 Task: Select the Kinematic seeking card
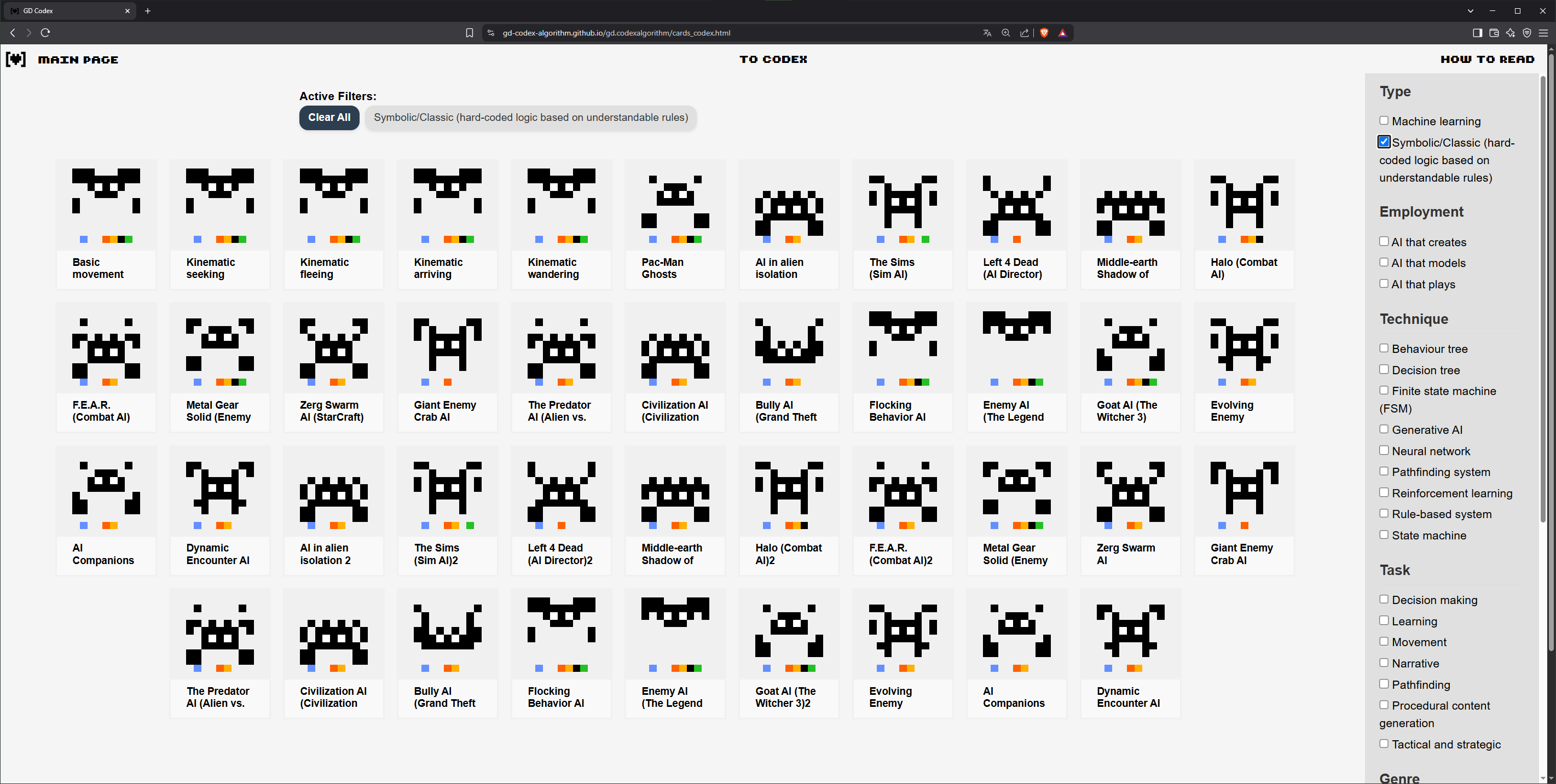[220, 224]
